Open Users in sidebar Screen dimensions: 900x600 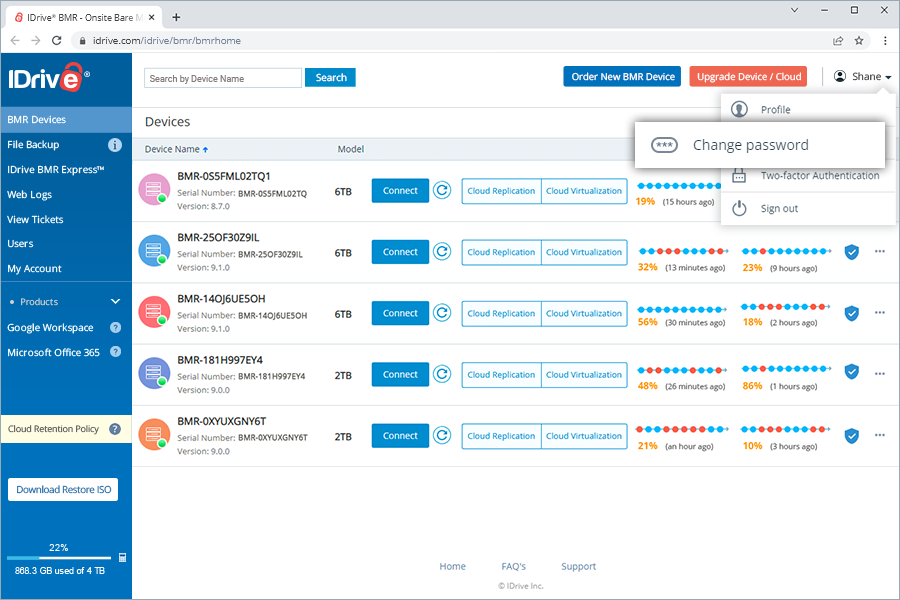[20, 243]
